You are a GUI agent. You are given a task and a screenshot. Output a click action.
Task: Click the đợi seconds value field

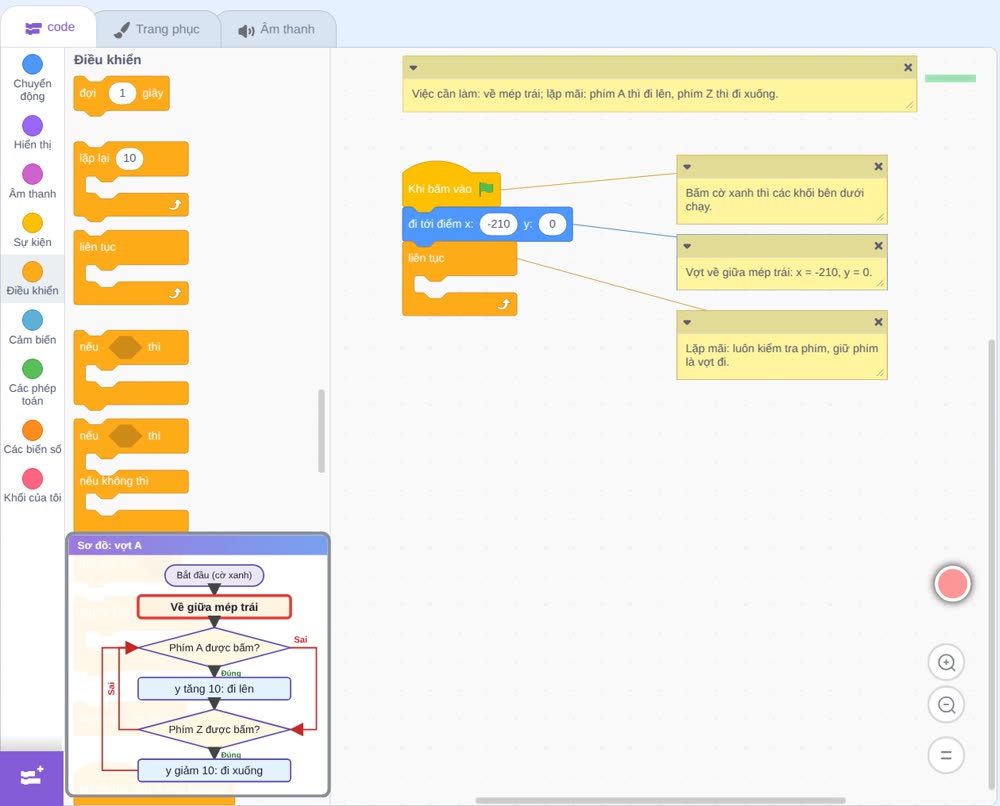point(122,93)
